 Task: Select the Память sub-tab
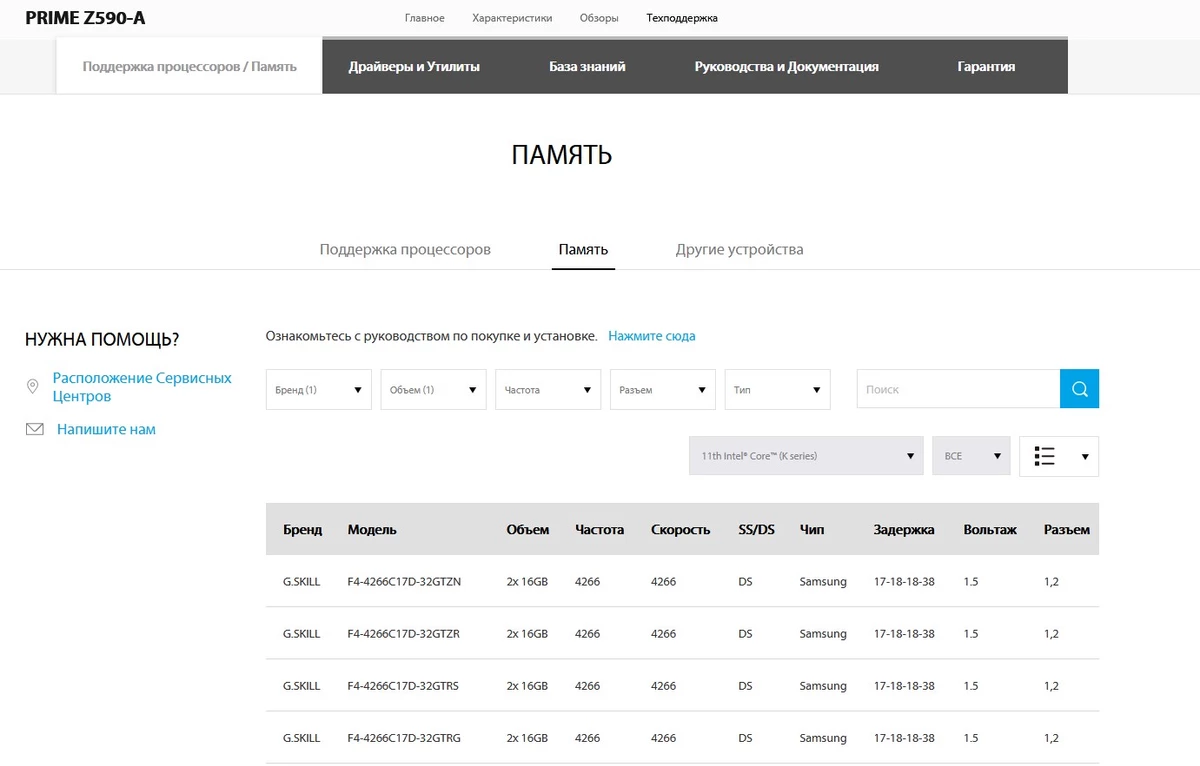coord(583,249)
